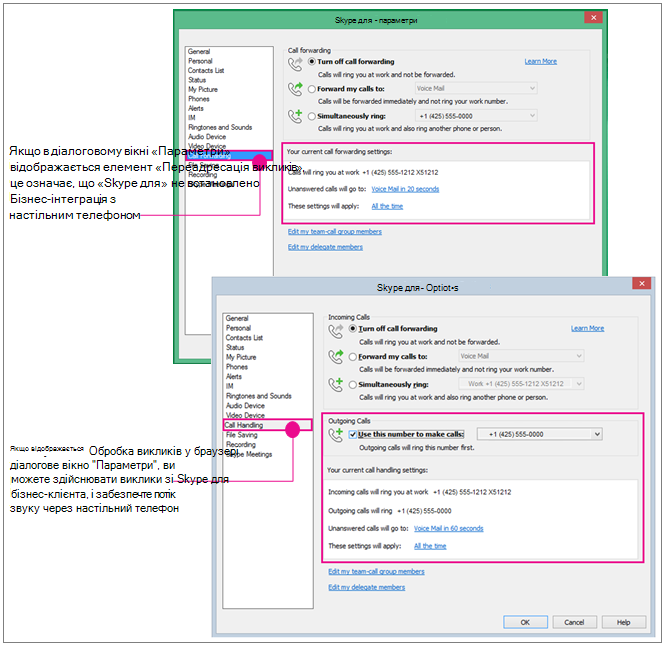The height and width of the screenshot is (647, 667).
Task: Open Voice Mail in 20 seconds link
Action: click(405, 189)
